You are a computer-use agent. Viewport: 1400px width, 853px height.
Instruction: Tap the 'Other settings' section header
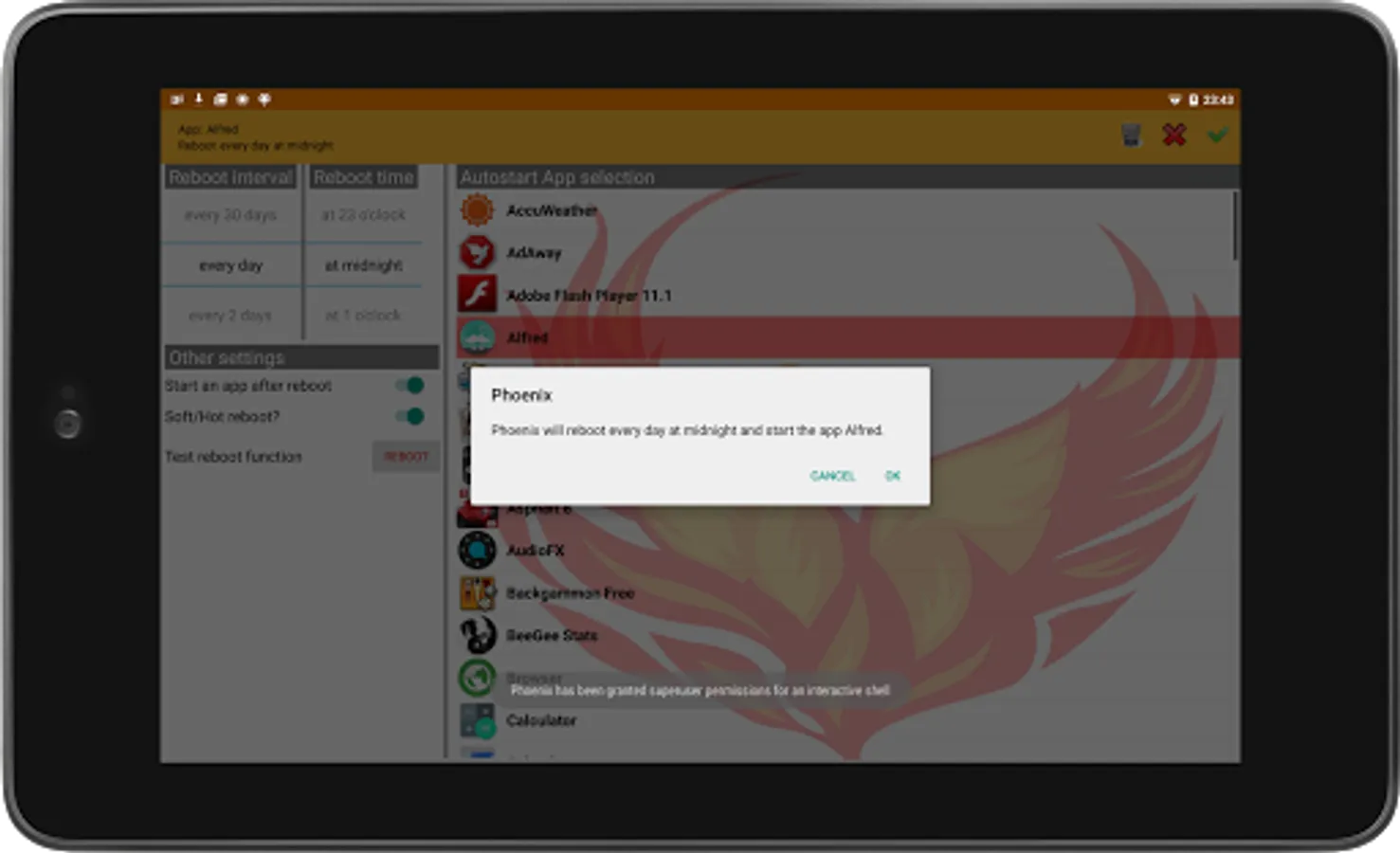(x=301, y=357)
